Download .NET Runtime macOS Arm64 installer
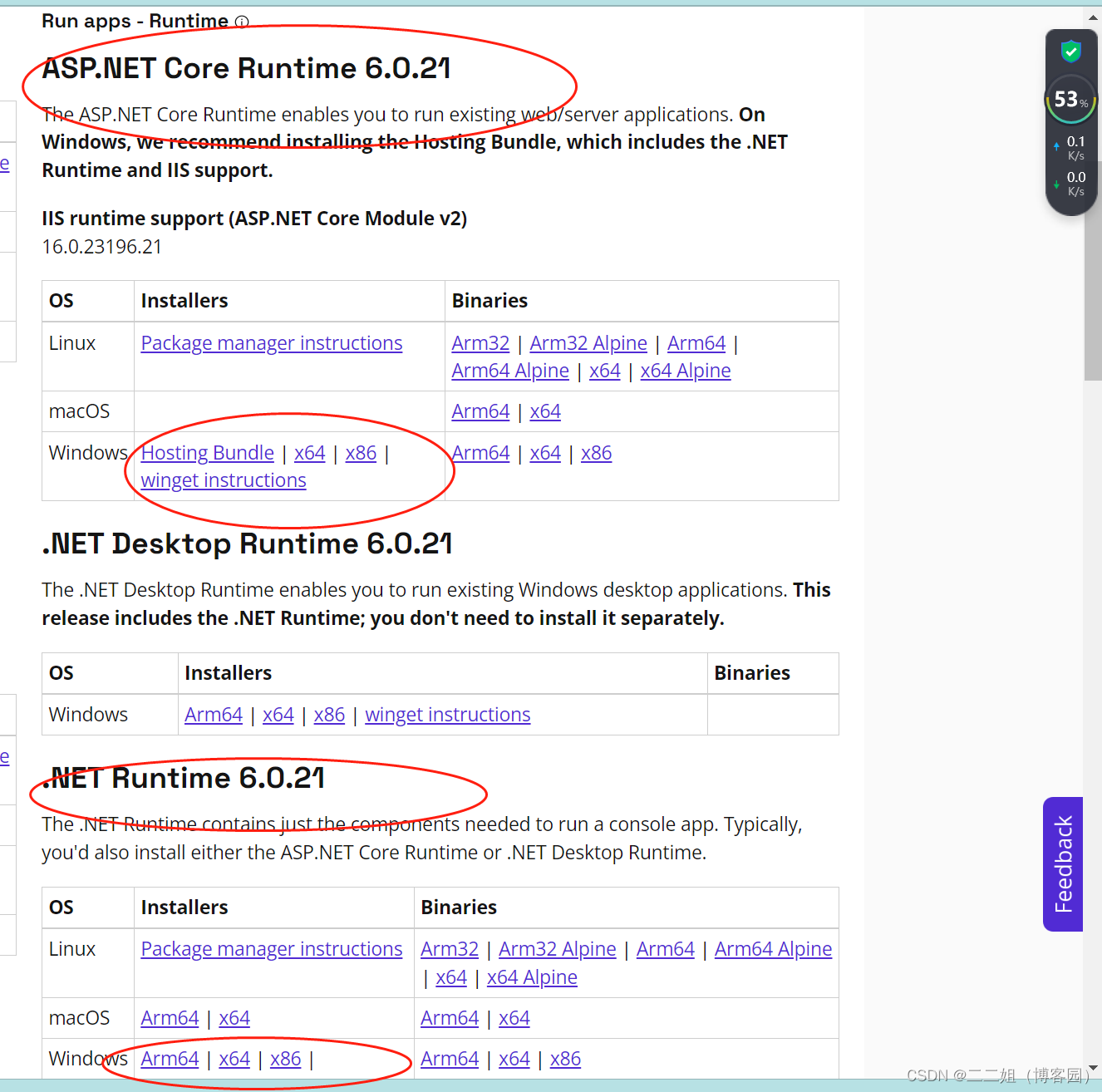 (x=170, y=1018)
